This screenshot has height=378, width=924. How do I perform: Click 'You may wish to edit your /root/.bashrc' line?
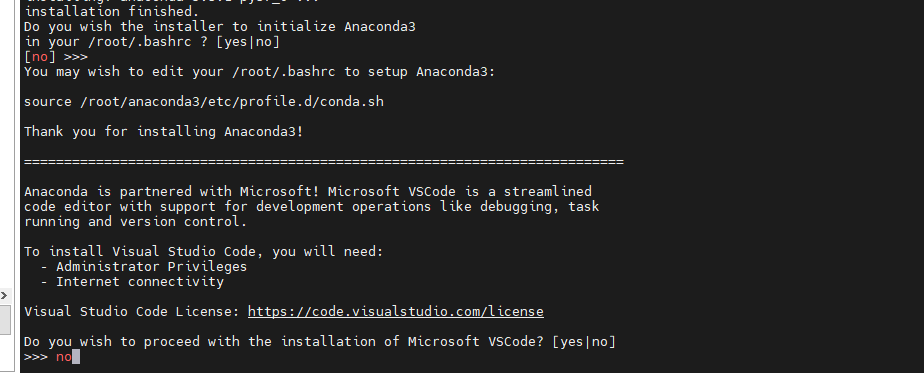[260, 72]
